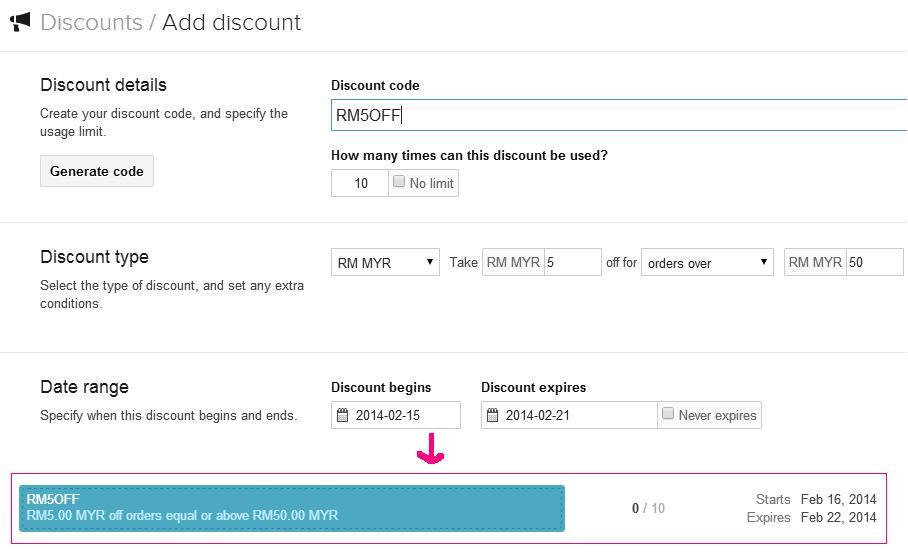The width and height of the screenshot is (908, 553).
Task: Open calendar icon for Discount expires
Action: (x=493, y=415)
